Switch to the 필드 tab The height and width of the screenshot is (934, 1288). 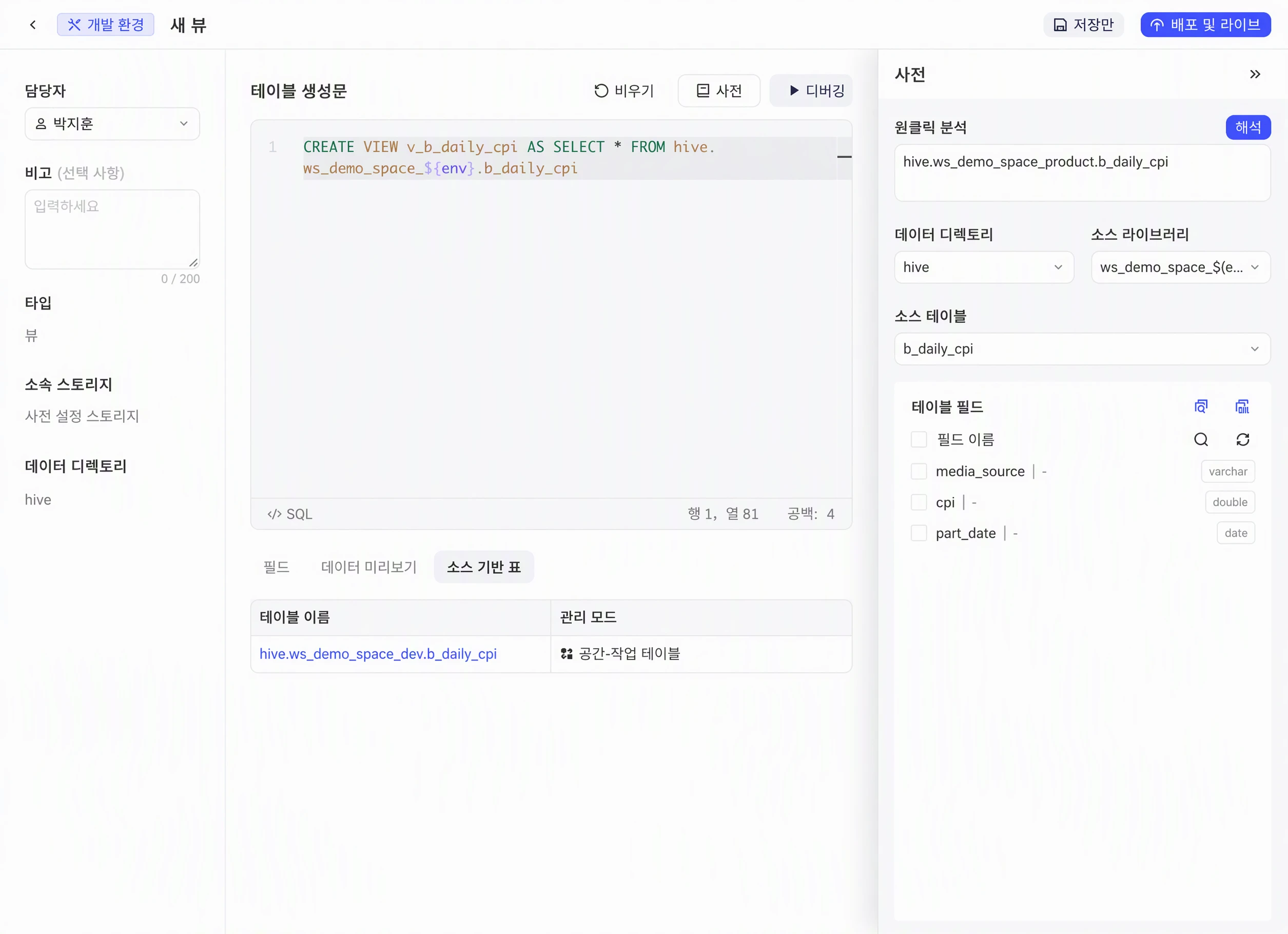pyautogui.click(x=277, y=567)
